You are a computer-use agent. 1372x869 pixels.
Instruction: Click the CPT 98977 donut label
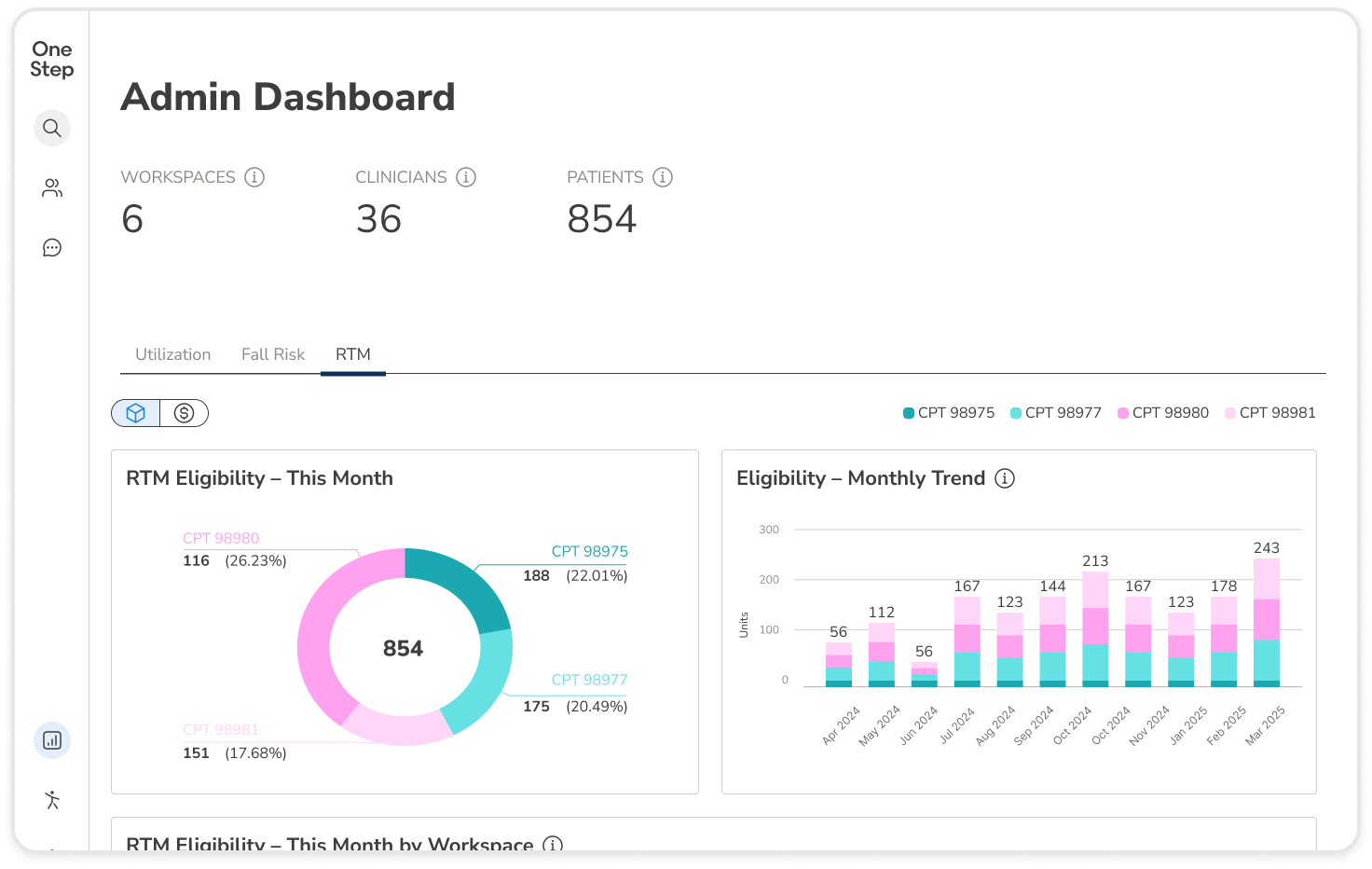[590, 680]
